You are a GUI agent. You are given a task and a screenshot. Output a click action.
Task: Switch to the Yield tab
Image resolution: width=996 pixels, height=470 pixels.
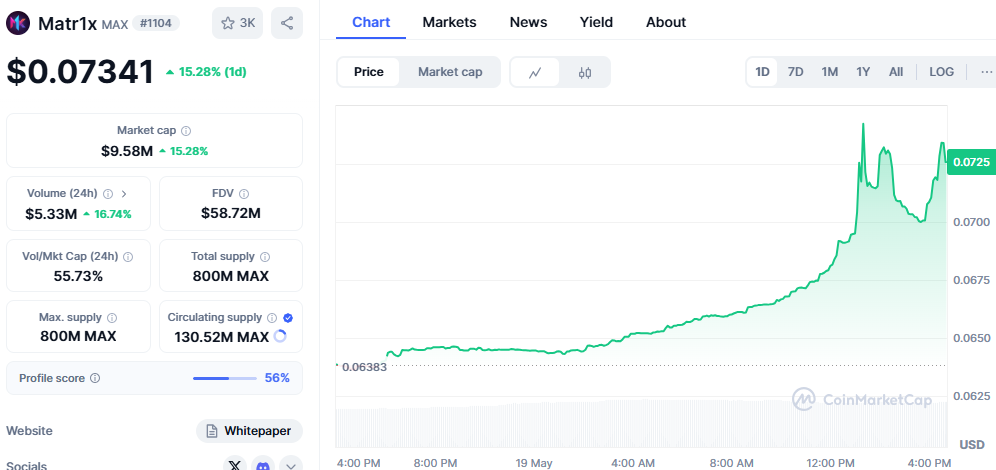tap(596, 22)
